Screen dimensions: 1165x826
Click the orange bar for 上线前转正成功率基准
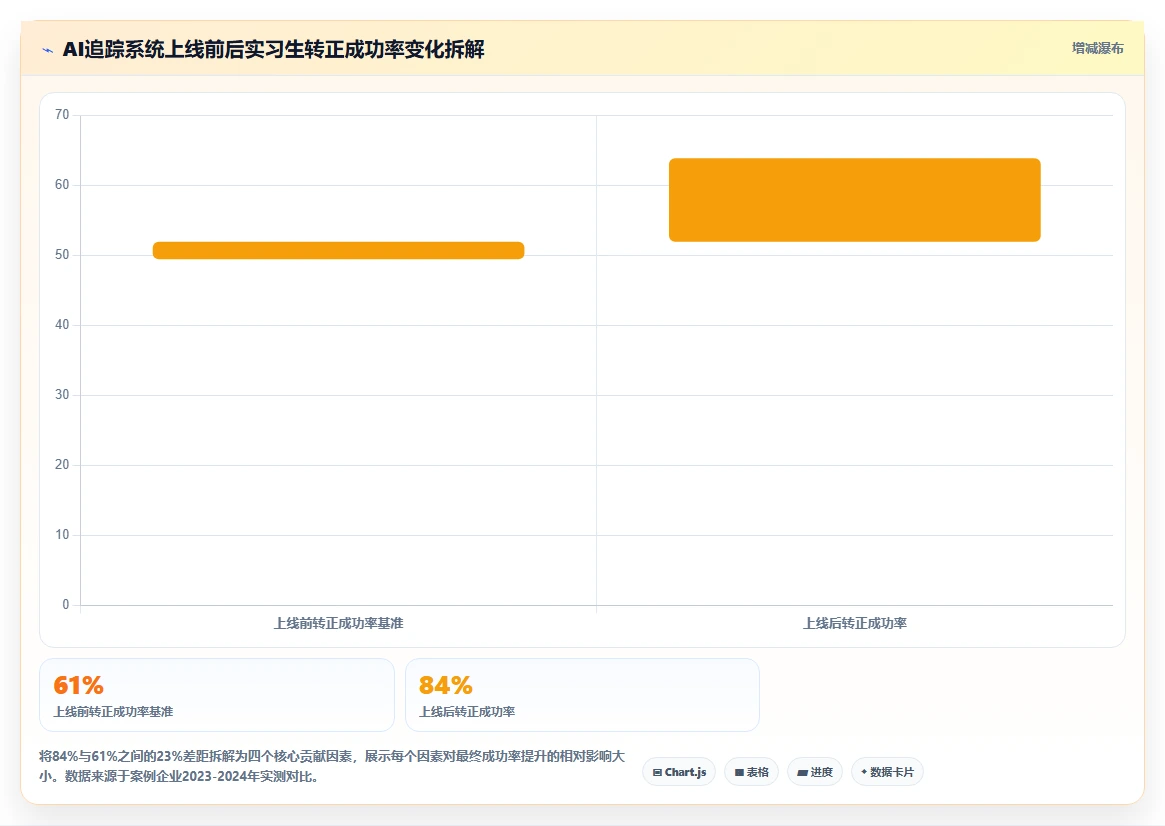(x=338, y=250)
